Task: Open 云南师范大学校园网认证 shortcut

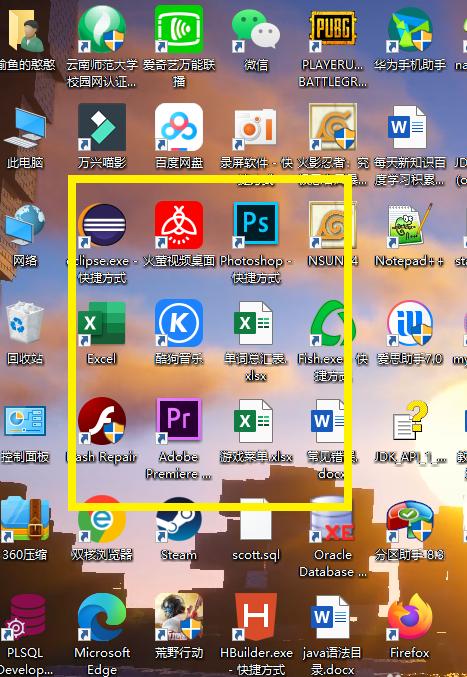Action: coord(102,29)
